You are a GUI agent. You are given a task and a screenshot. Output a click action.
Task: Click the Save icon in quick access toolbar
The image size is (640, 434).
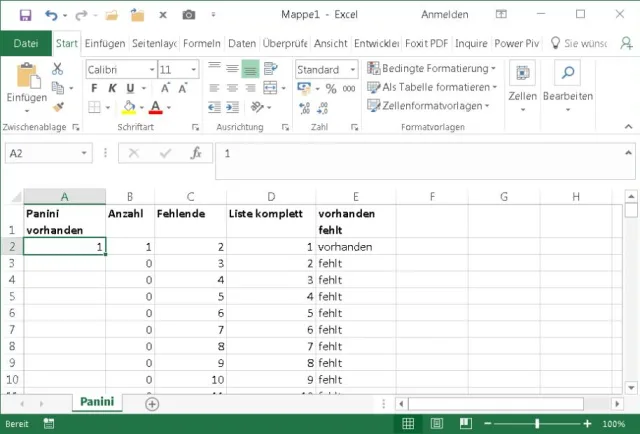point(25,15)
